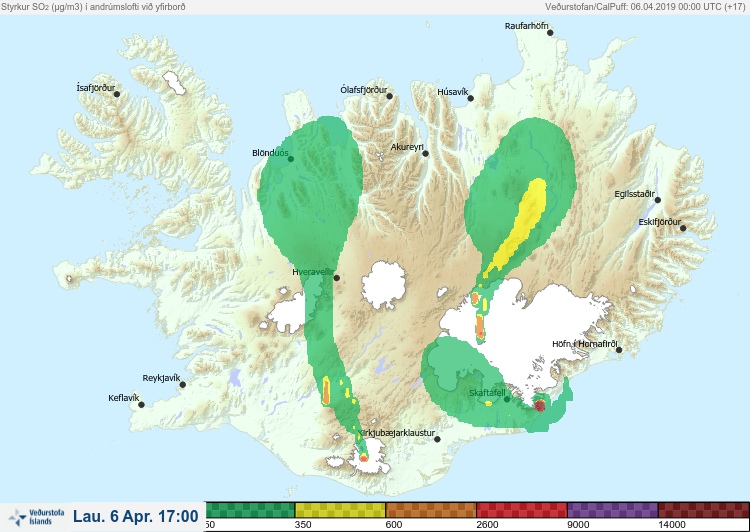
Task: Click the Raufarhöfn city marker dot
Action: [550, 33]
